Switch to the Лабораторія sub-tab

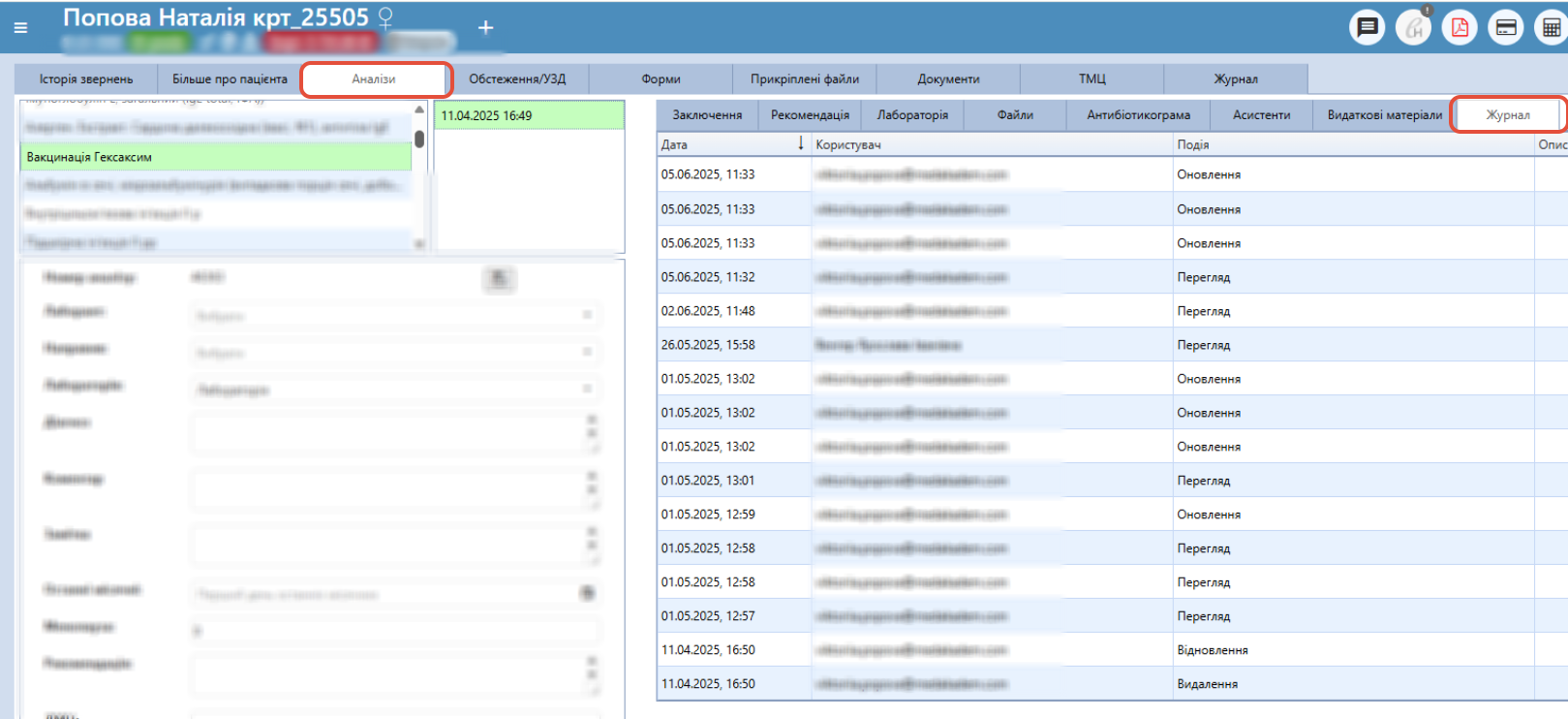tap(912, 114)
